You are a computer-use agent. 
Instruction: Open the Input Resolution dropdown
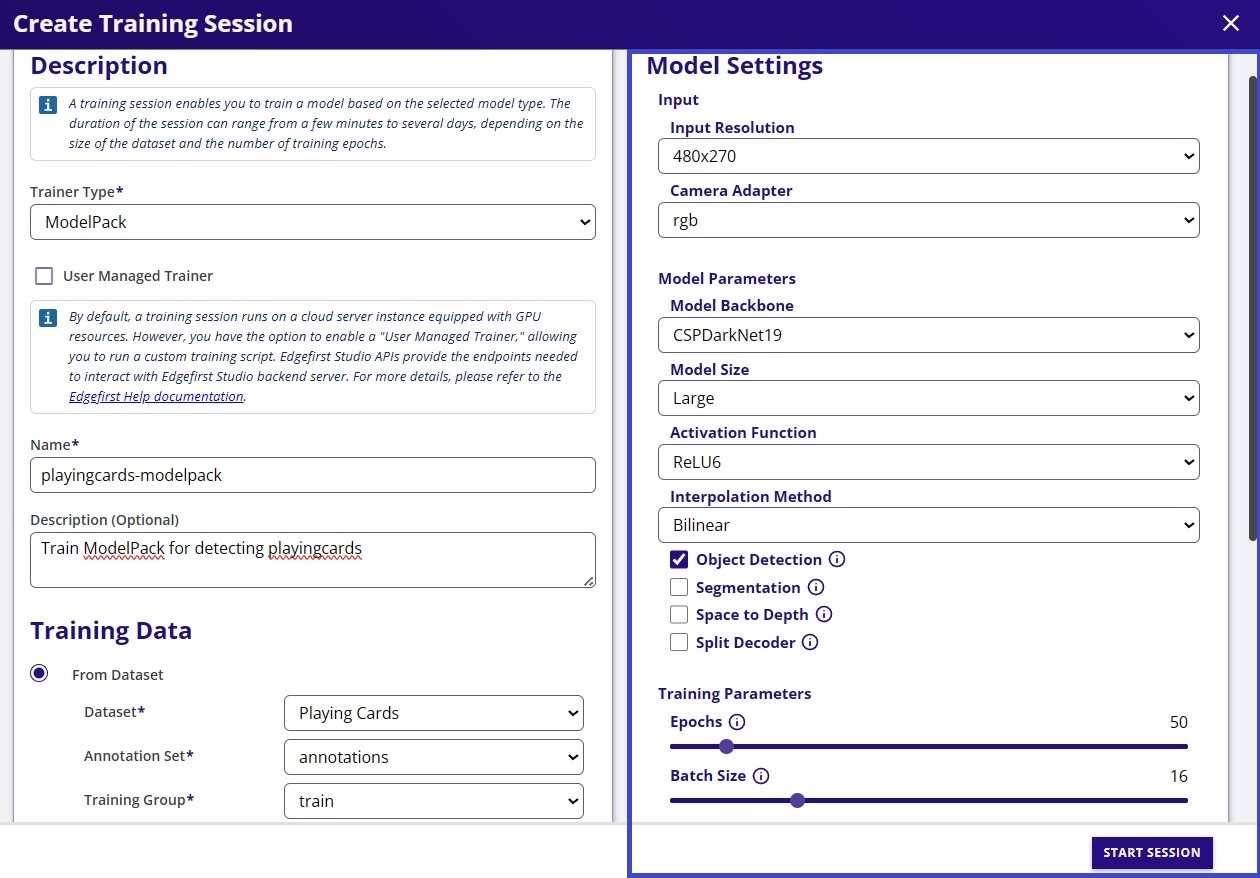tap(928, 156)
